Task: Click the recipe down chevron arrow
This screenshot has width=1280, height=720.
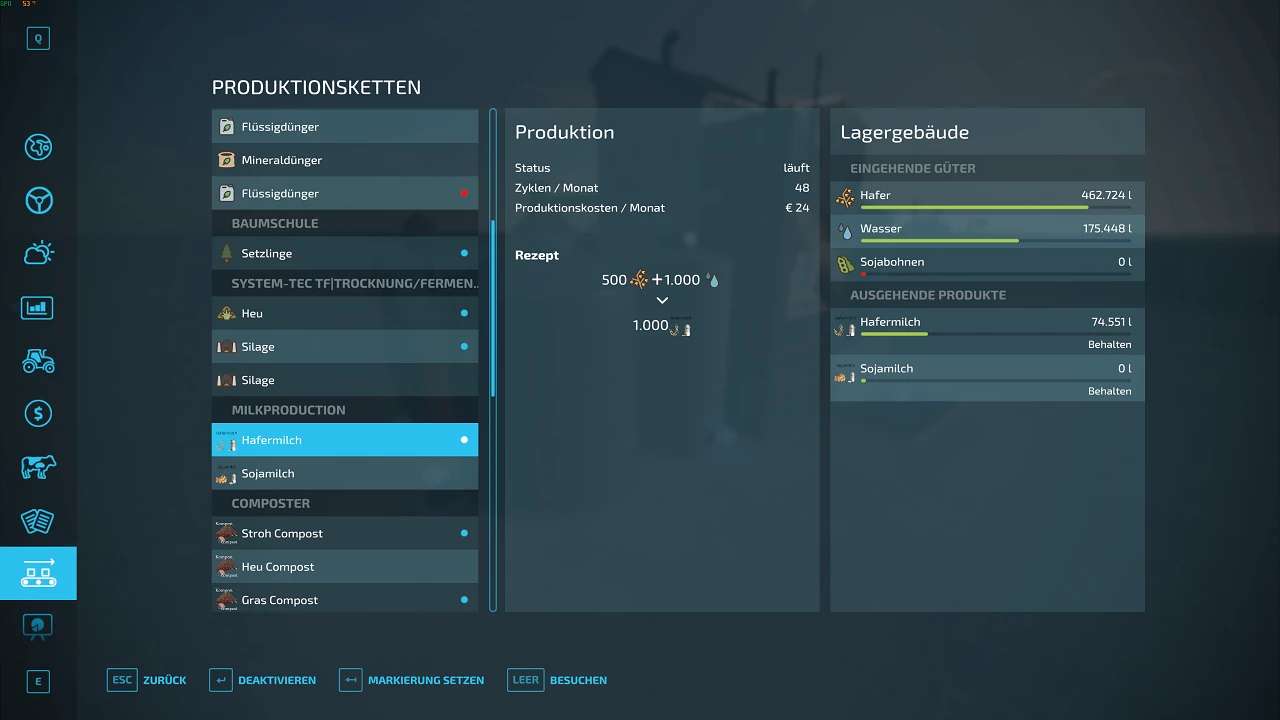Action: click(x=662, y=301)
